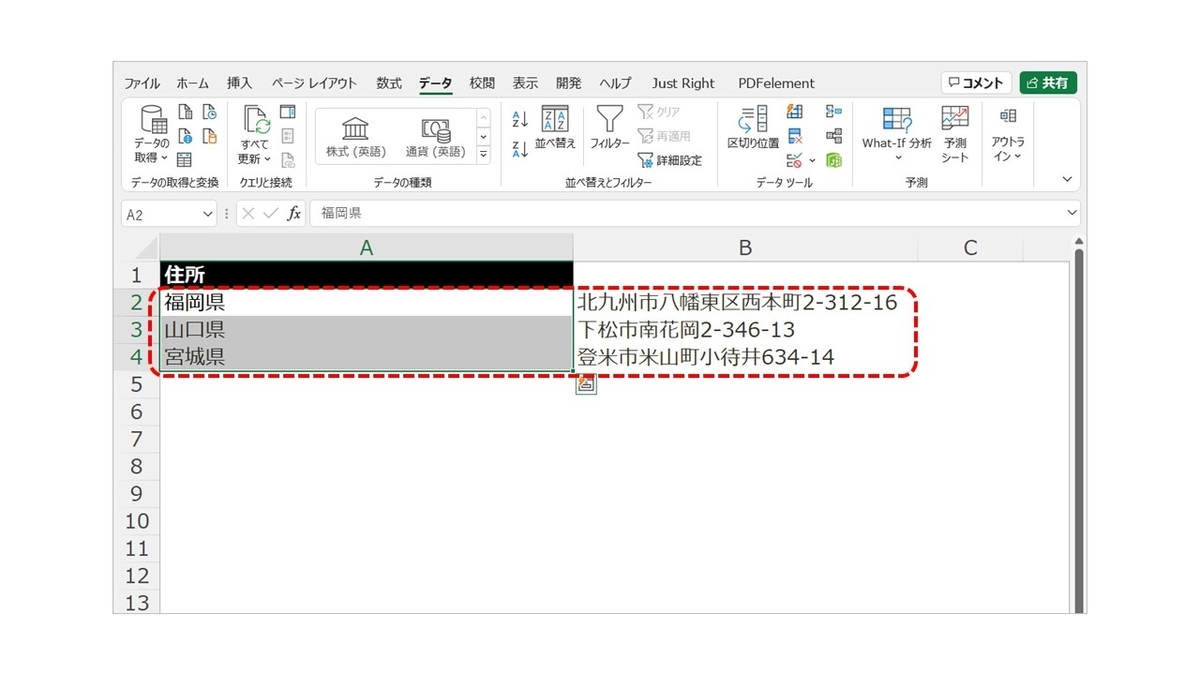Switch to the 挿入 tab
1200x675 pixels.
240,83
